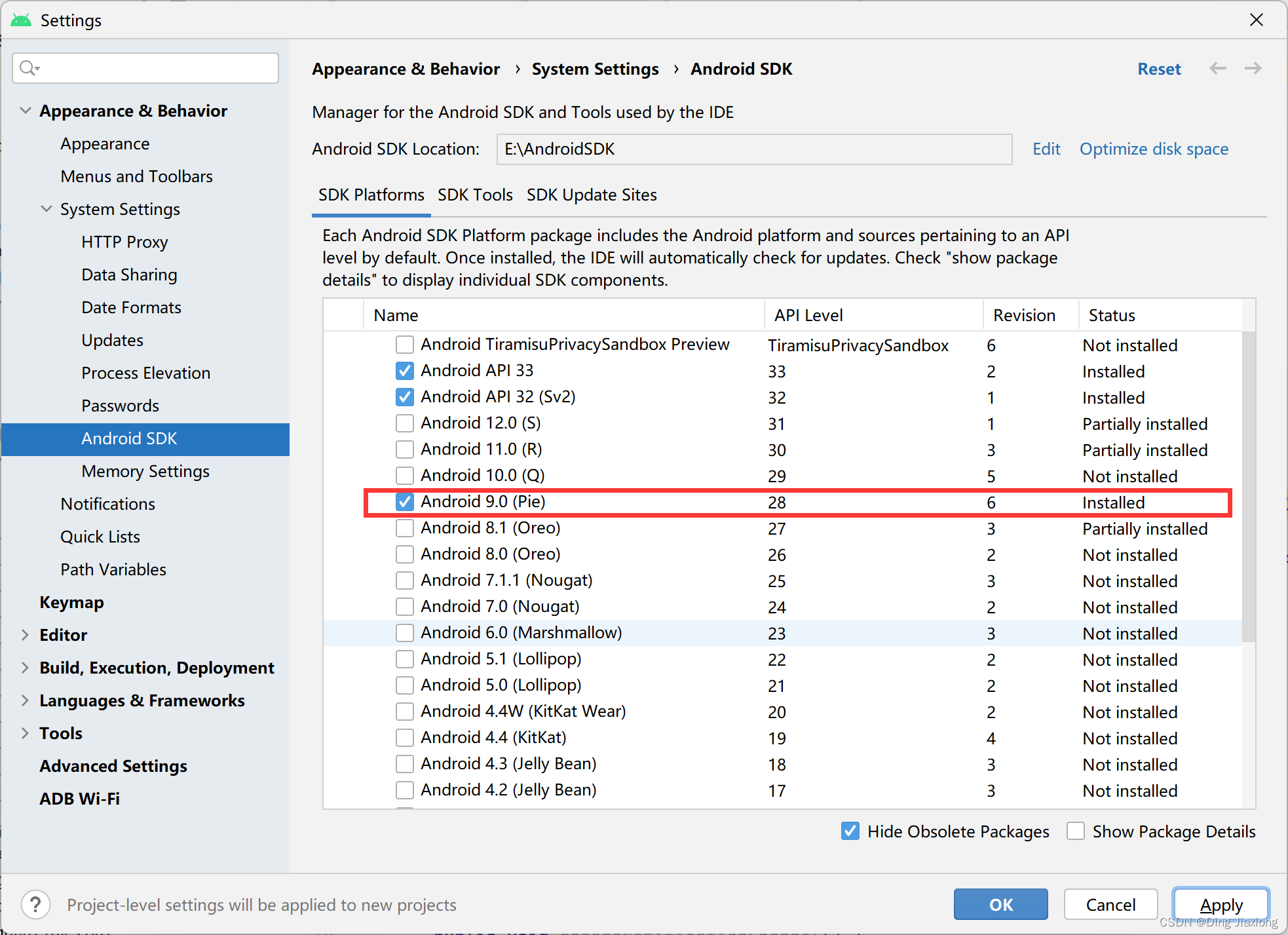Image resolution: width=1288 pixels, height=935 pixels.
Task: Switch to the SDK Tools tab
Action: click(x=474, y=195)
